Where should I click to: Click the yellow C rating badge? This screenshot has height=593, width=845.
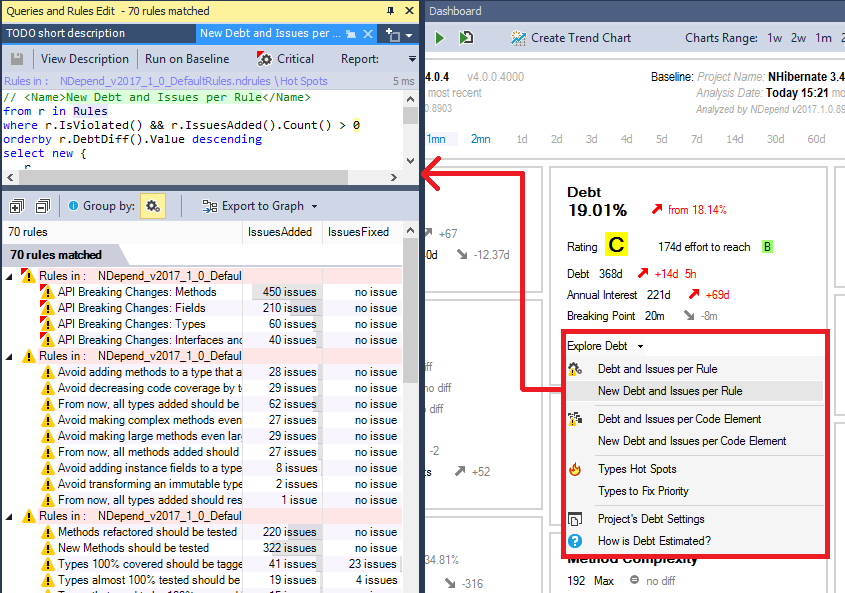click(x=616, y=246)
